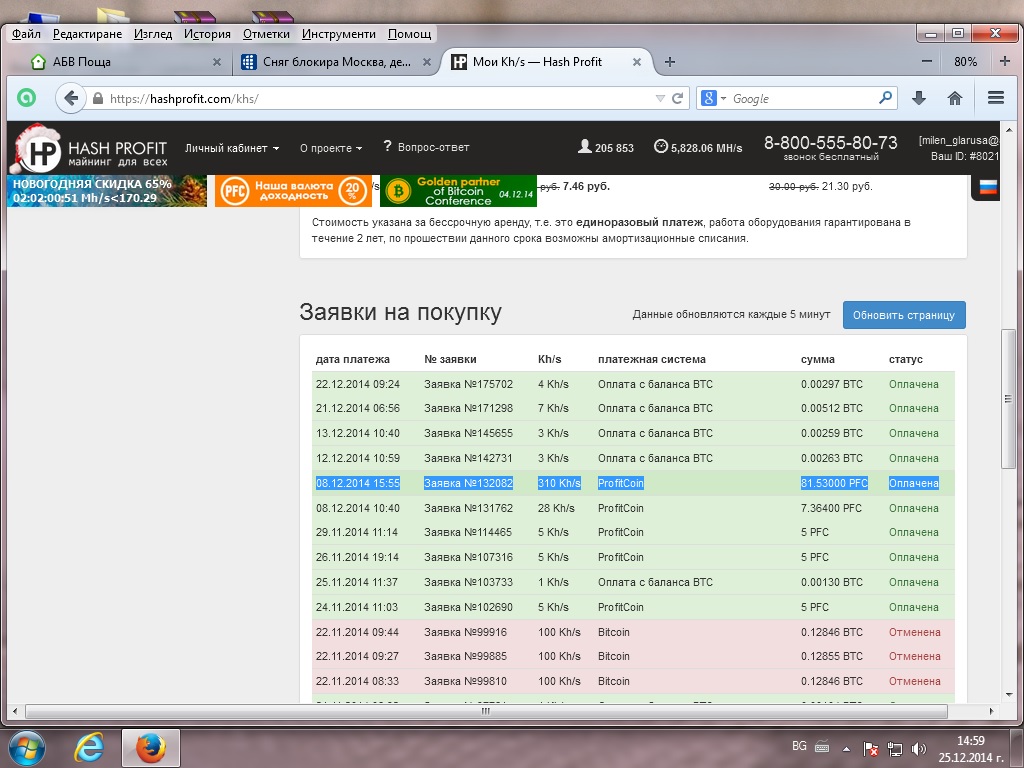
Task: Click the 80% zoom level indicator
Action: pos(965,62)
